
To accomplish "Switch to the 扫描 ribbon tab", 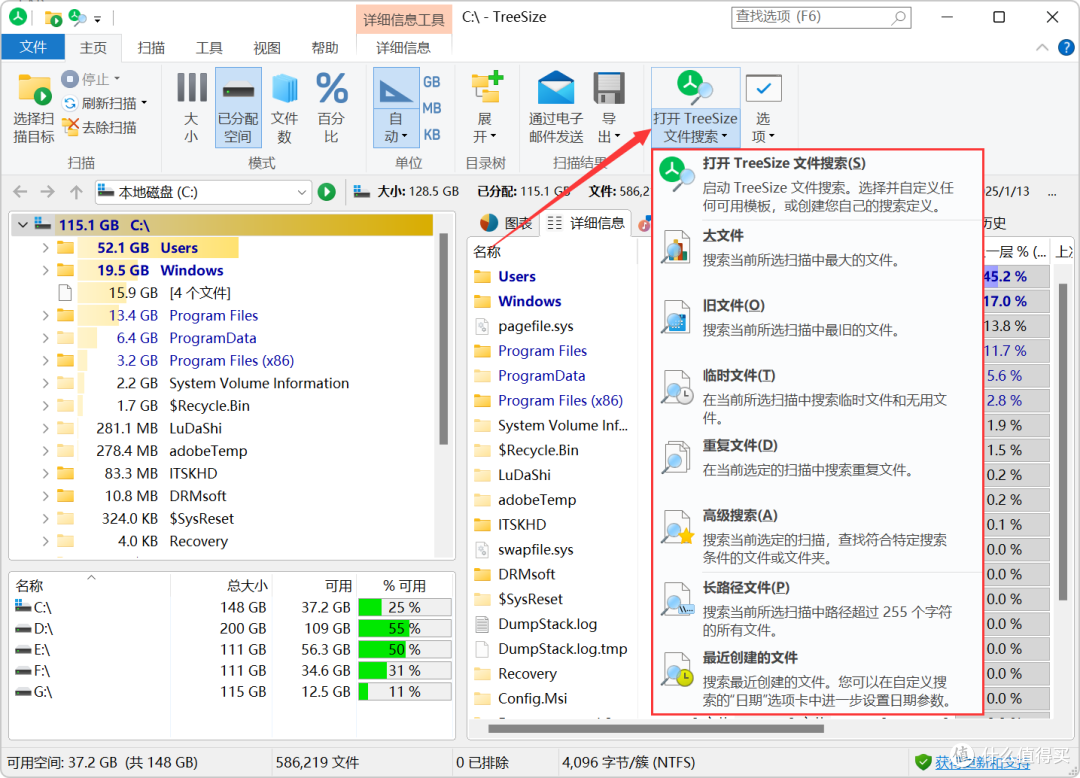I will 151,48.
